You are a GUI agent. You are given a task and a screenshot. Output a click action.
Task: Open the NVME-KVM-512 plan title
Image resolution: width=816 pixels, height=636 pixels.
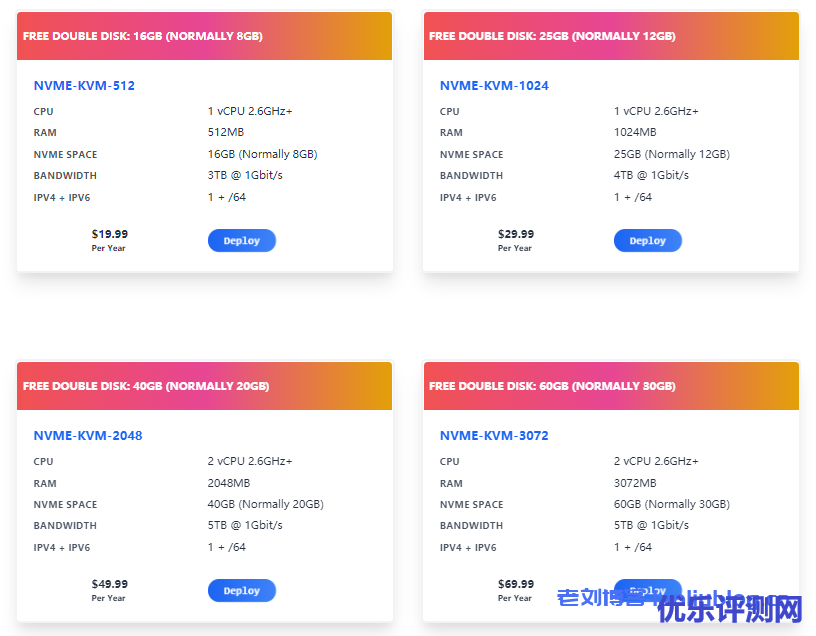(x=84, y=86)
